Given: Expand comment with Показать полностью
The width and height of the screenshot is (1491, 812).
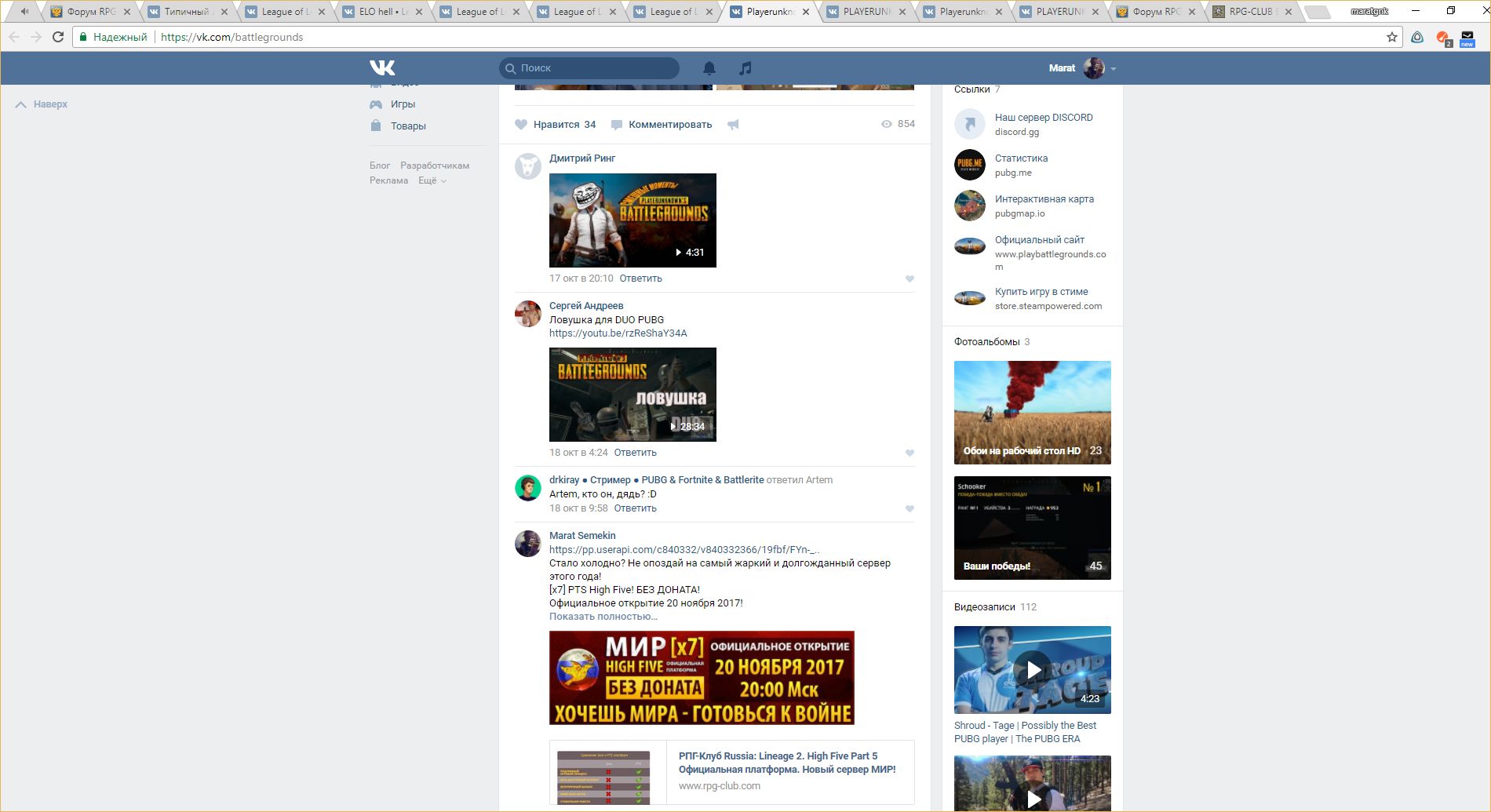Looking at the screenshot, I should pyautogui.click(x=603, y=617).
